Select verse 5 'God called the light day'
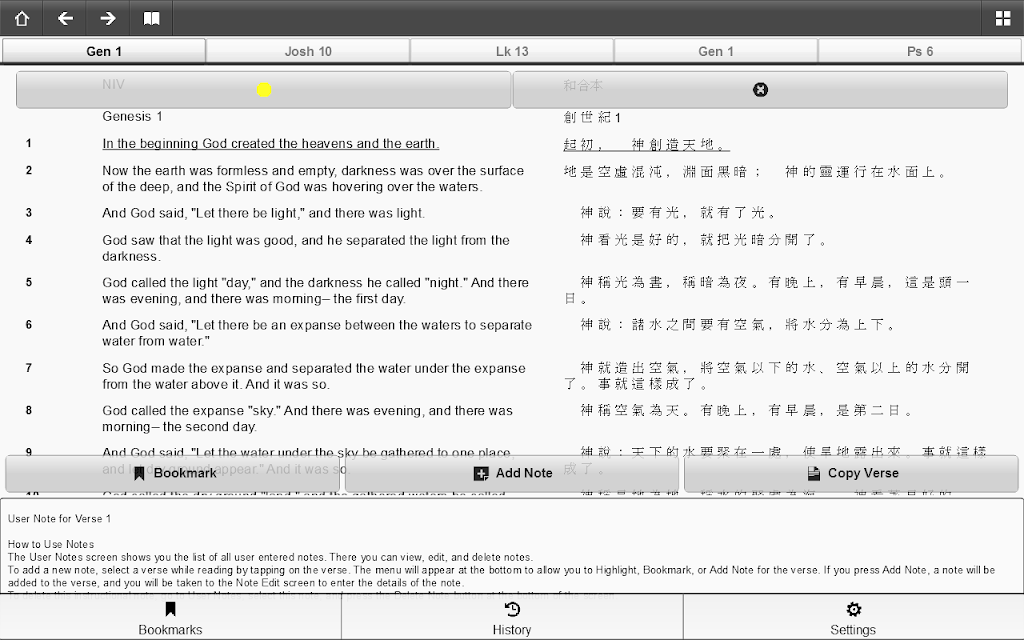This screenshot has height=640, width=1024. pyautogui.click(x=315, y=291)
